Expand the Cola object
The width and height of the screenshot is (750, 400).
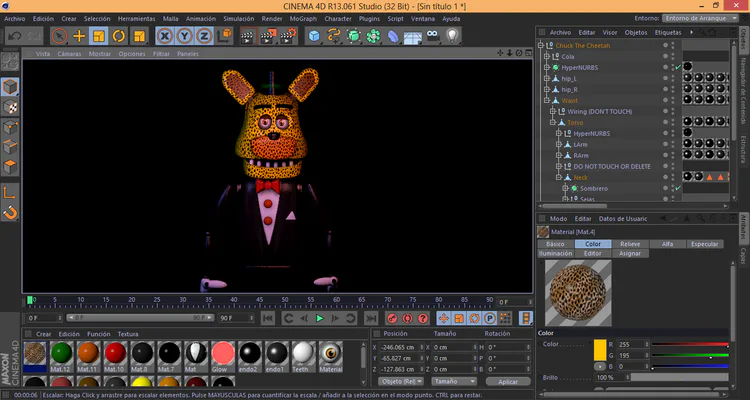click(547, 56)
